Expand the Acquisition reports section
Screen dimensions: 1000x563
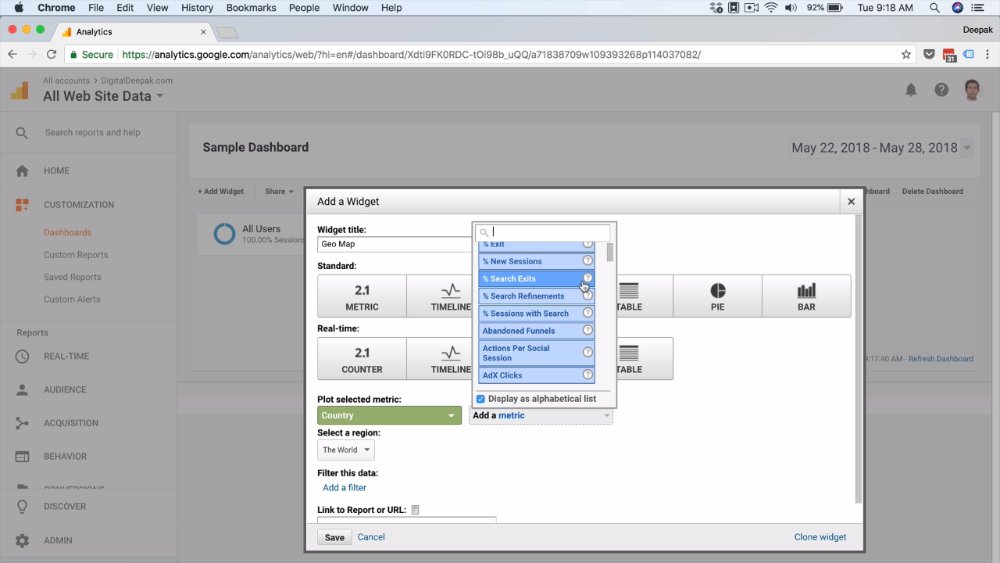coord(71,423)
